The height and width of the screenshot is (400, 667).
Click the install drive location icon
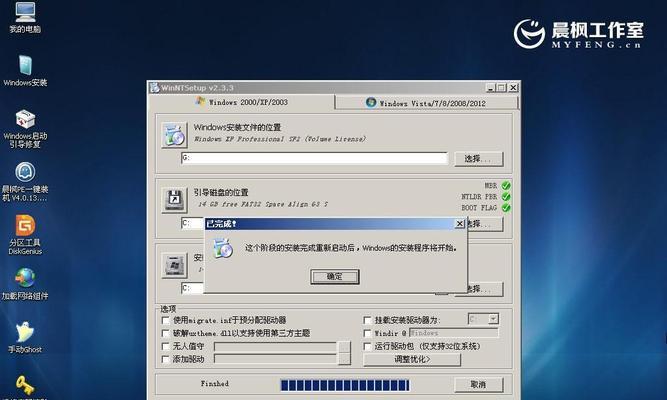tap(174, 266)
